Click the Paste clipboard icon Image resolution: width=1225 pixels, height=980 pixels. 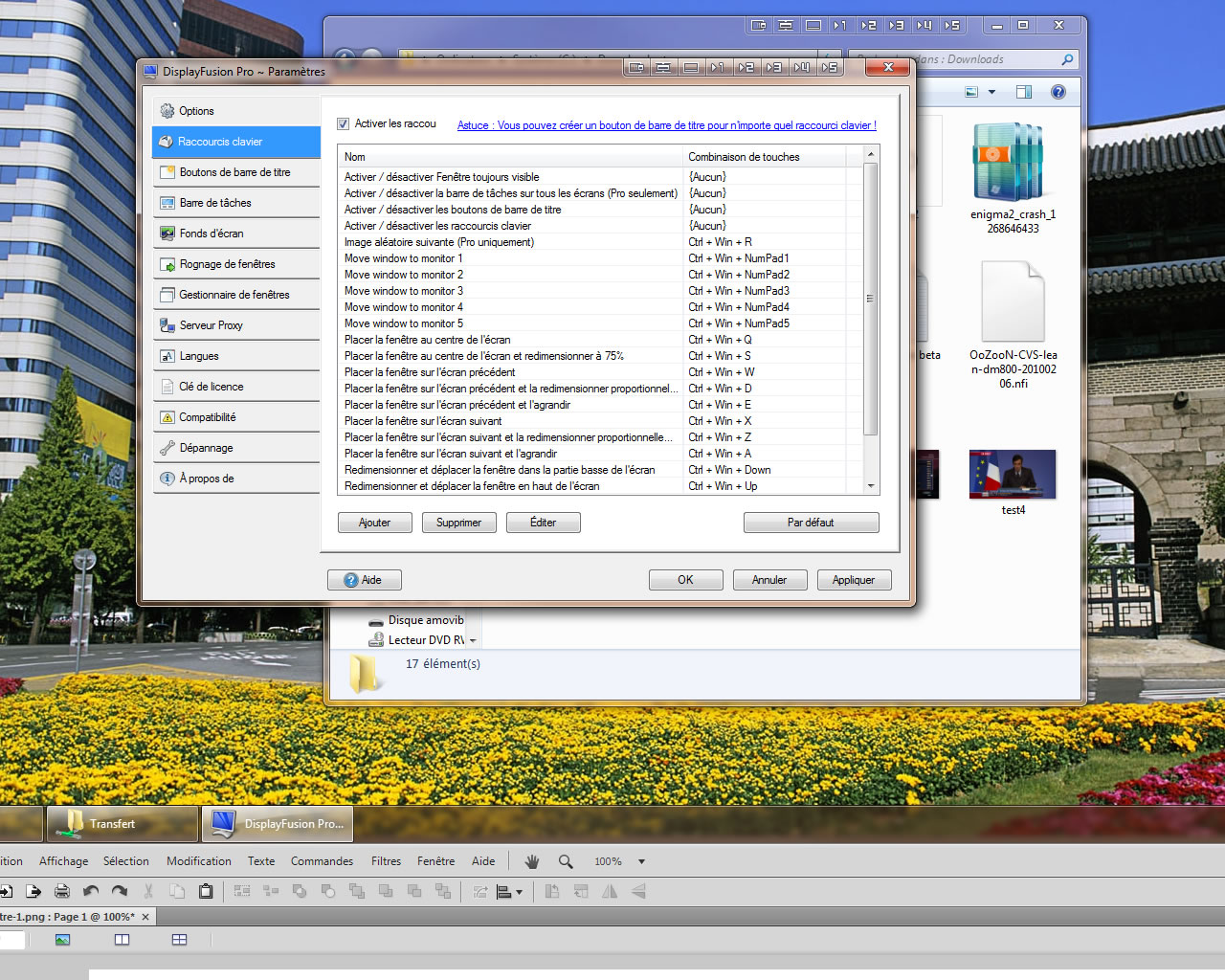click(x=206, y=891)
